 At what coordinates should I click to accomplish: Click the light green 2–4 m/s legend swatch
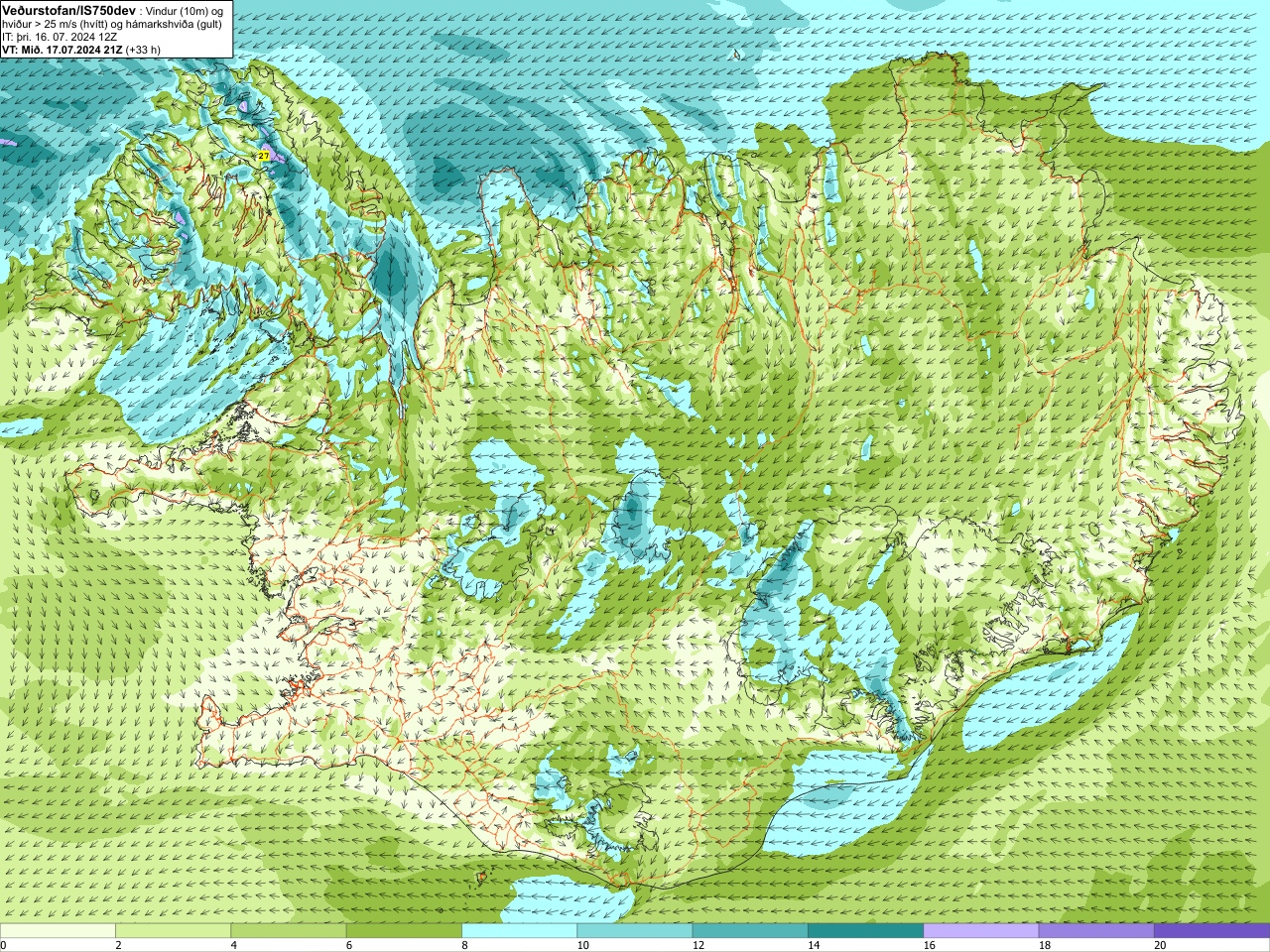click(173, 931)
